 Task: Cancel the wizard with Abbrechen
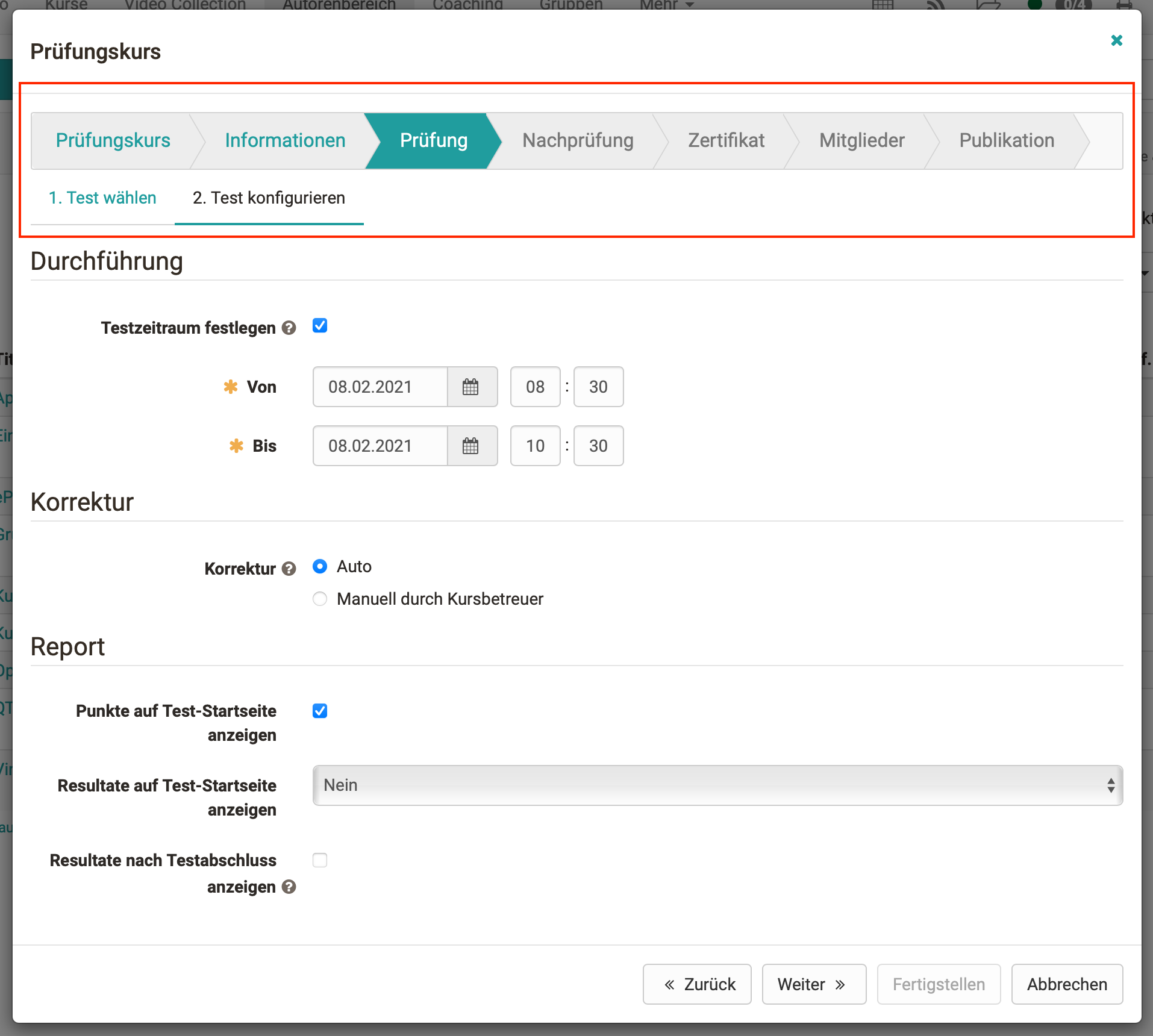coord(1066,984)
